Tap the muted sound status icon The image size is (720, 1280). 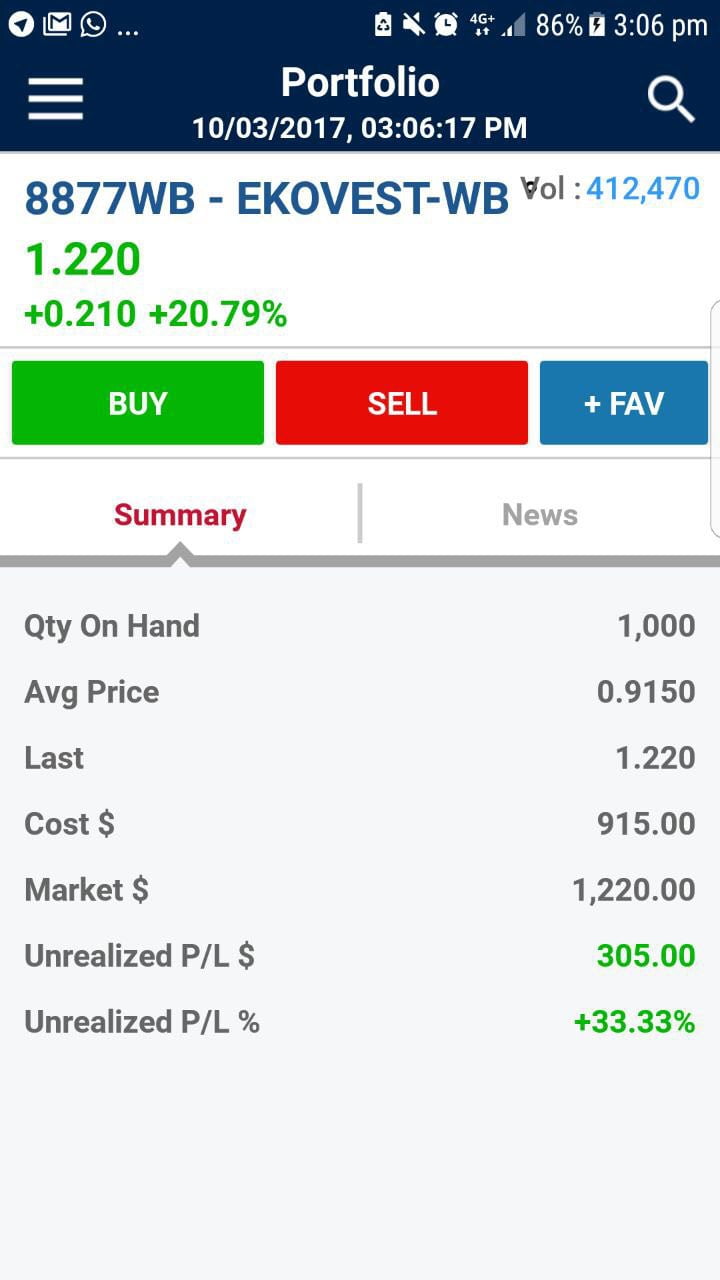click(414, 25)
